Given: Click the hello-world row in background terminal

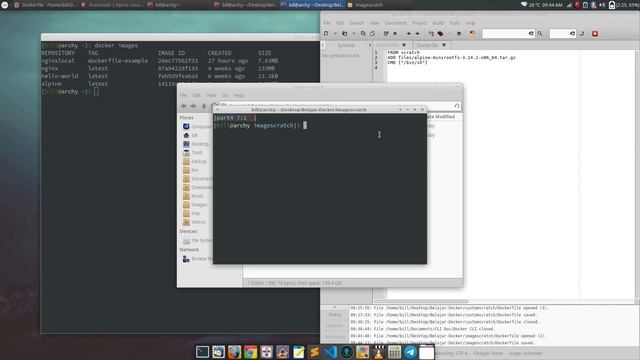Looking at the screenshot, I should (160, 76).
